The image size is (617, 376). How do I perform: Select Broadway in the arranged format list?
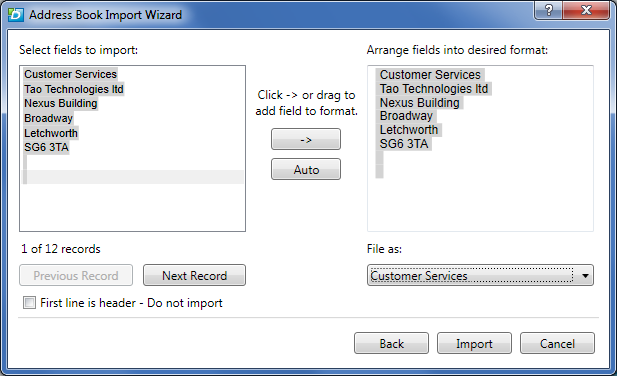[406, 116]
